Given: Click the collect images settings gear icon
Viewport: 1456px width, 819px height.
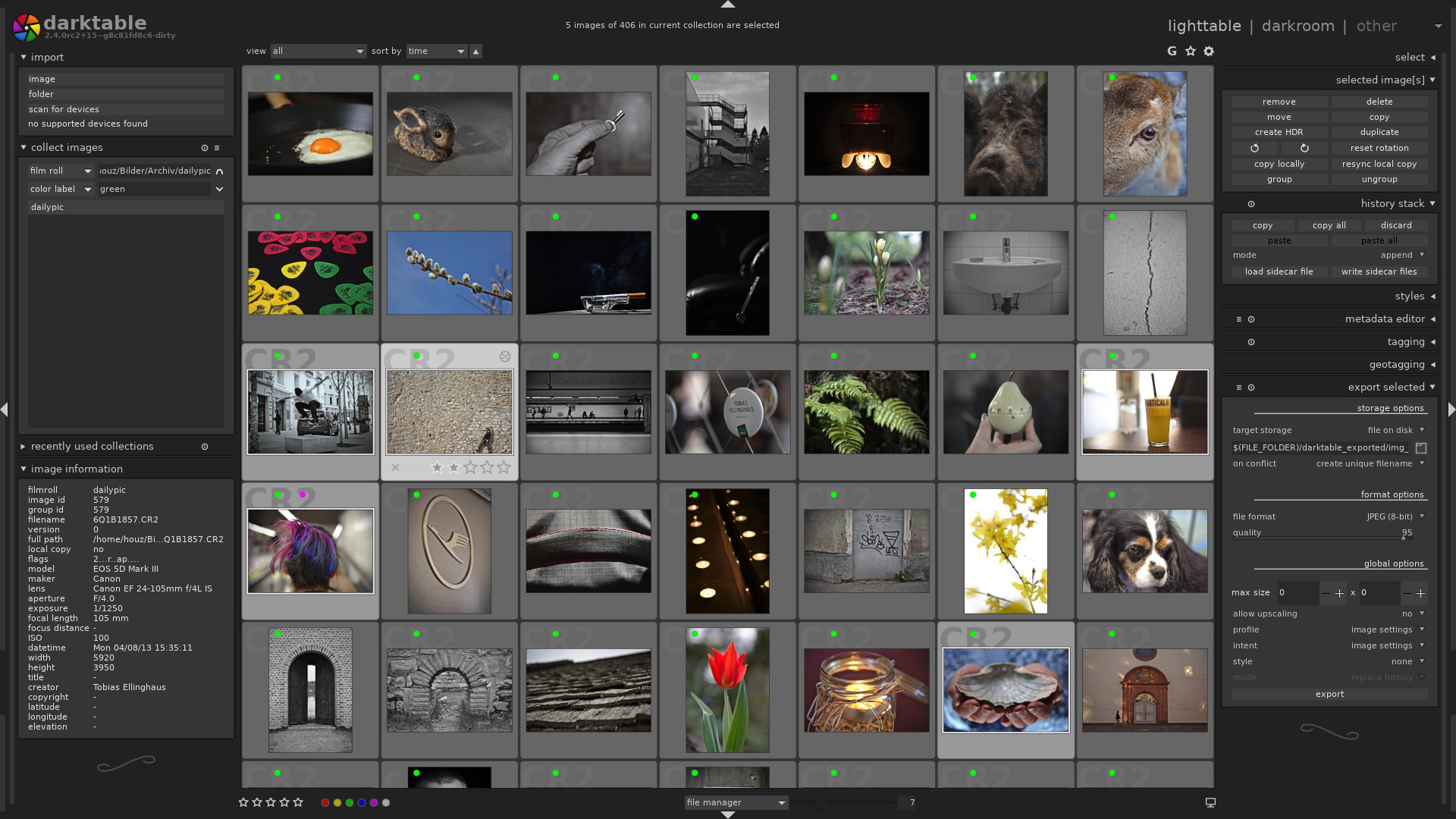Looking at the screenshot, I should (x=204, y=147).
